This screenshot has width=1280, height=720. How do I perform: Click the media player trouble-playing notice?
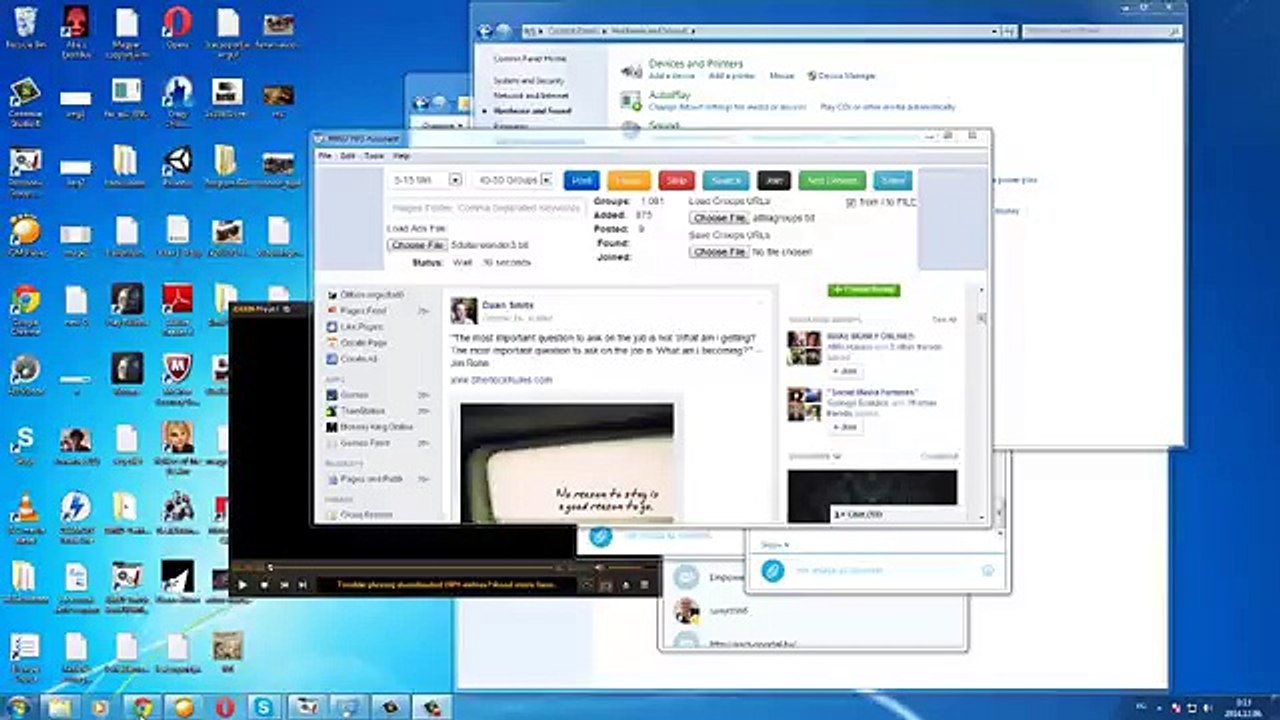click(x=445, y=585)
